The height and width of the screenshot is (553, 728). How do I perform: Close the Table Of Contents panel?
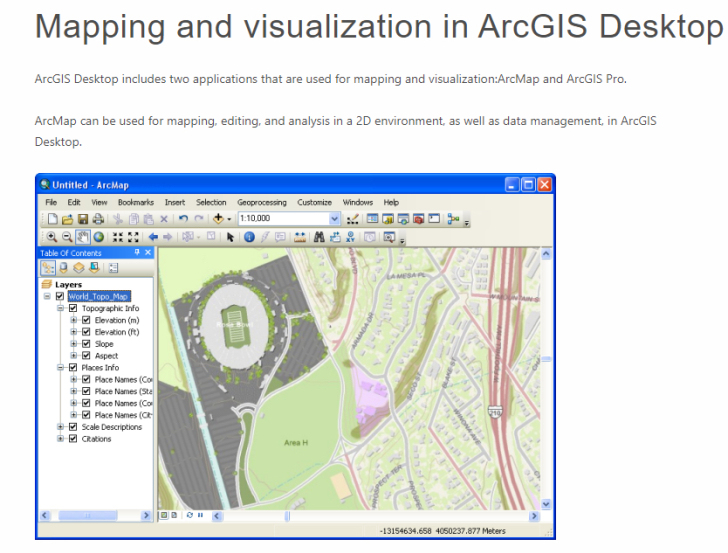148,253
